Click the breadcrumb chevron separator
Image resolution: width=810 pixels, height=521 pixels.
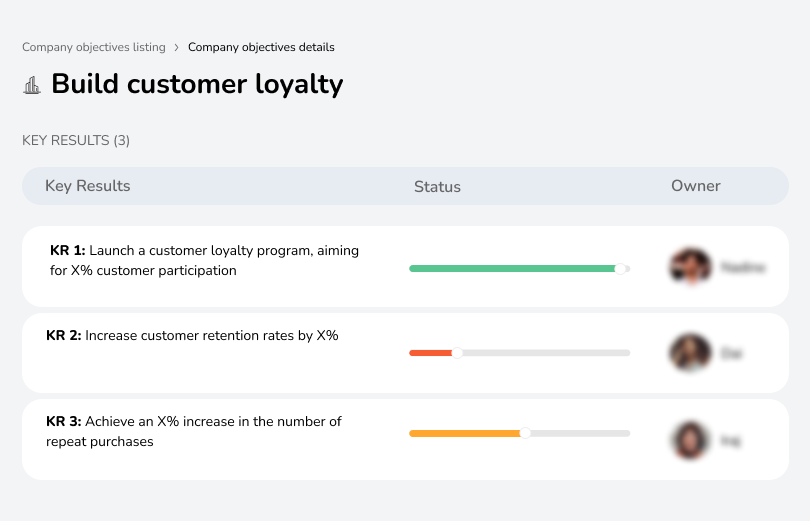(176, 48)
